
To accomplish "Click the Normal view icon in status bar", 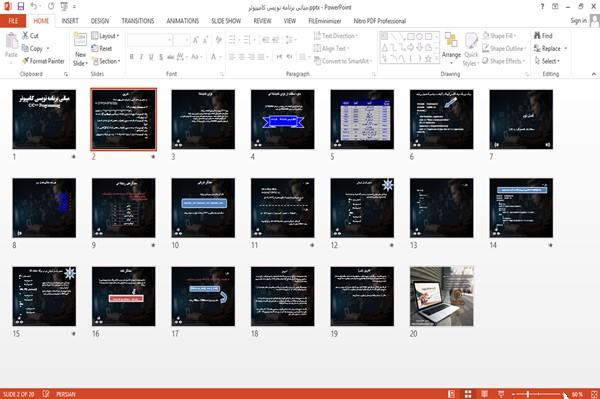I will [452, 394].
